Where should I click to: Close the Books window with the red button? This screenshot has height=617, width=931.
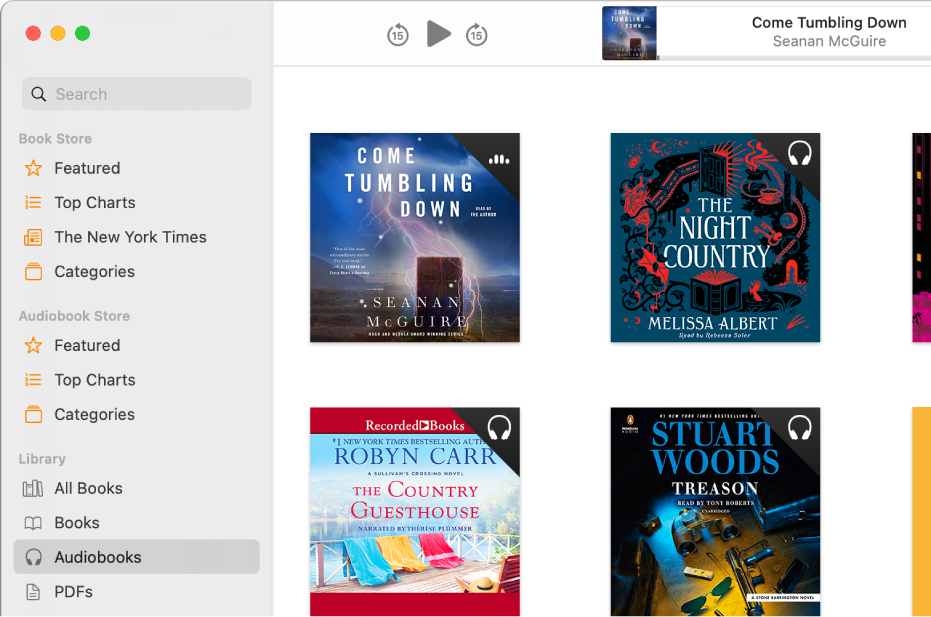pyautogui.click(x=33, y=33)
